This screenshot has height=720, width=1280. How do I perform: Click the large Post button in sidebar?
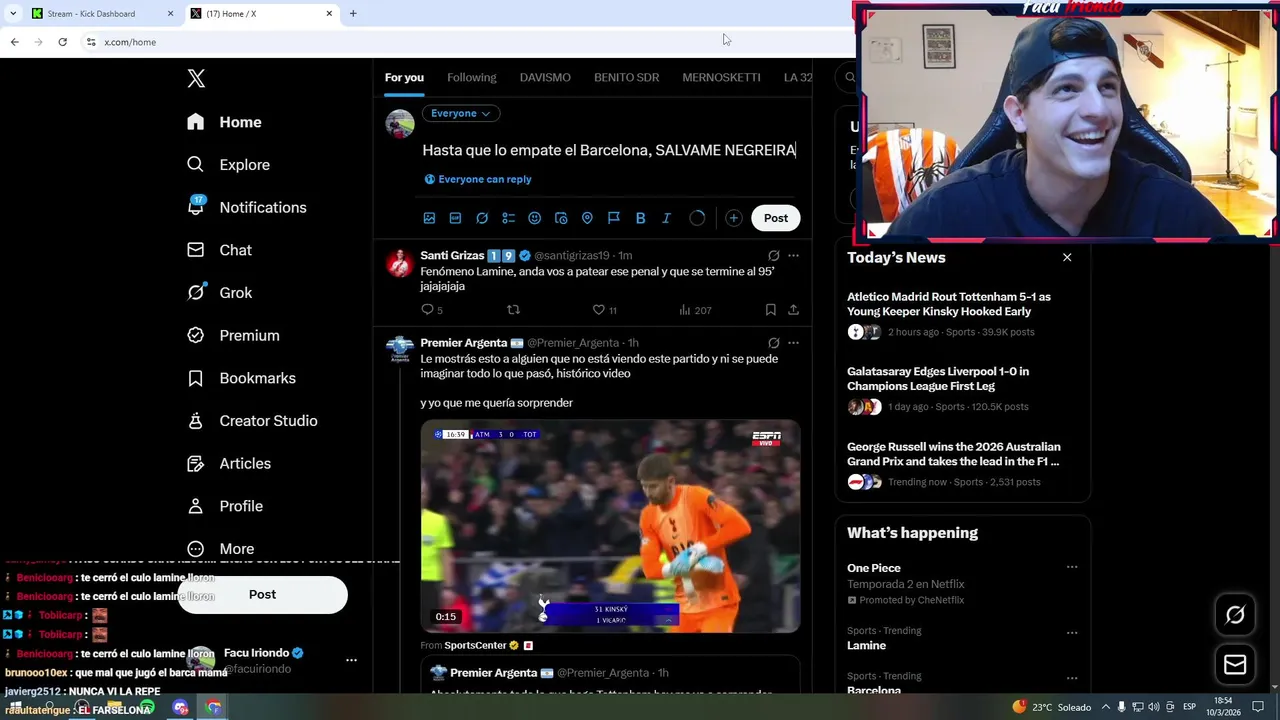(263, 594)
